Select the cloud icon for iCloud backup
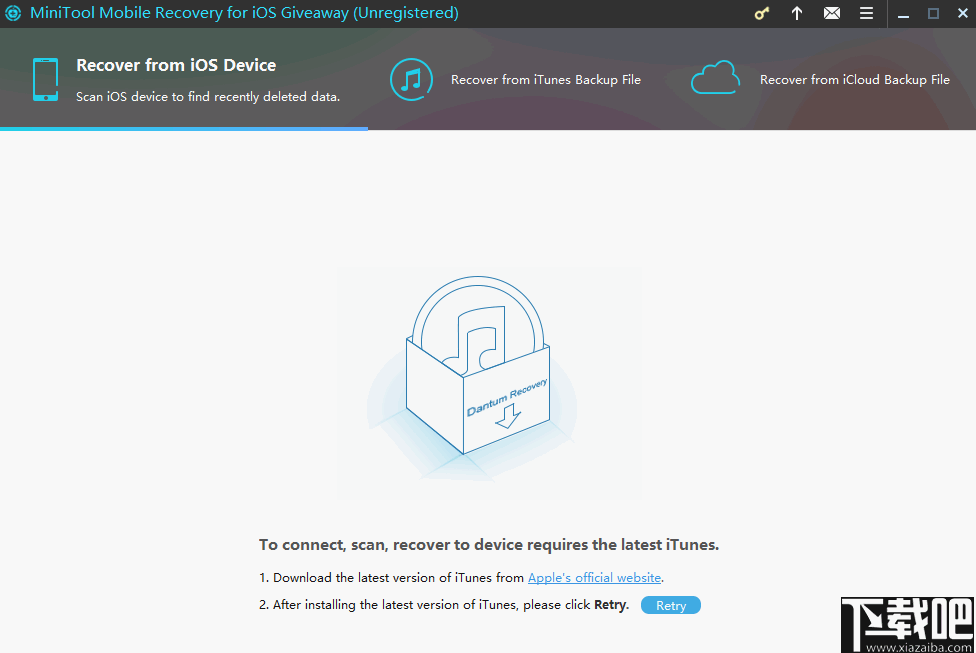The image size is (976, 653). [x=715, y=76]
